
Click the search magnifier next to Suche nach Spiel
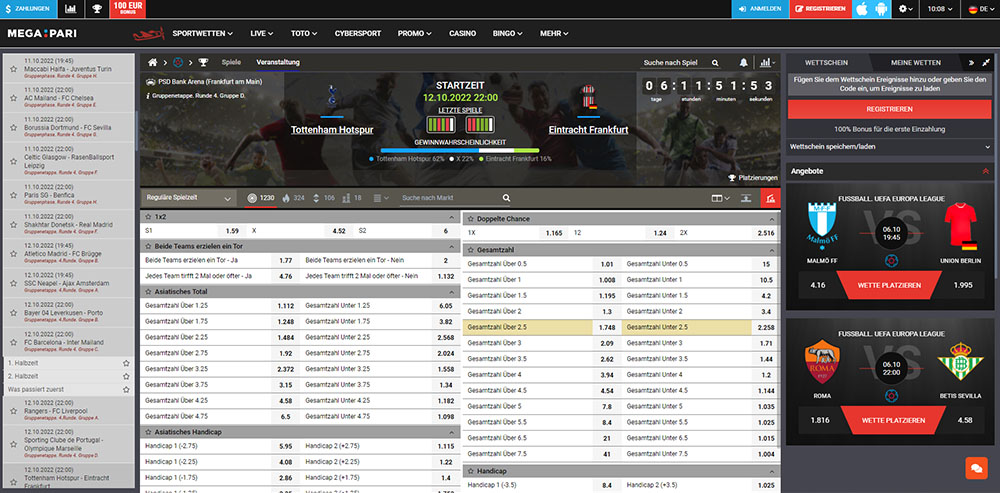click(716, 63)
